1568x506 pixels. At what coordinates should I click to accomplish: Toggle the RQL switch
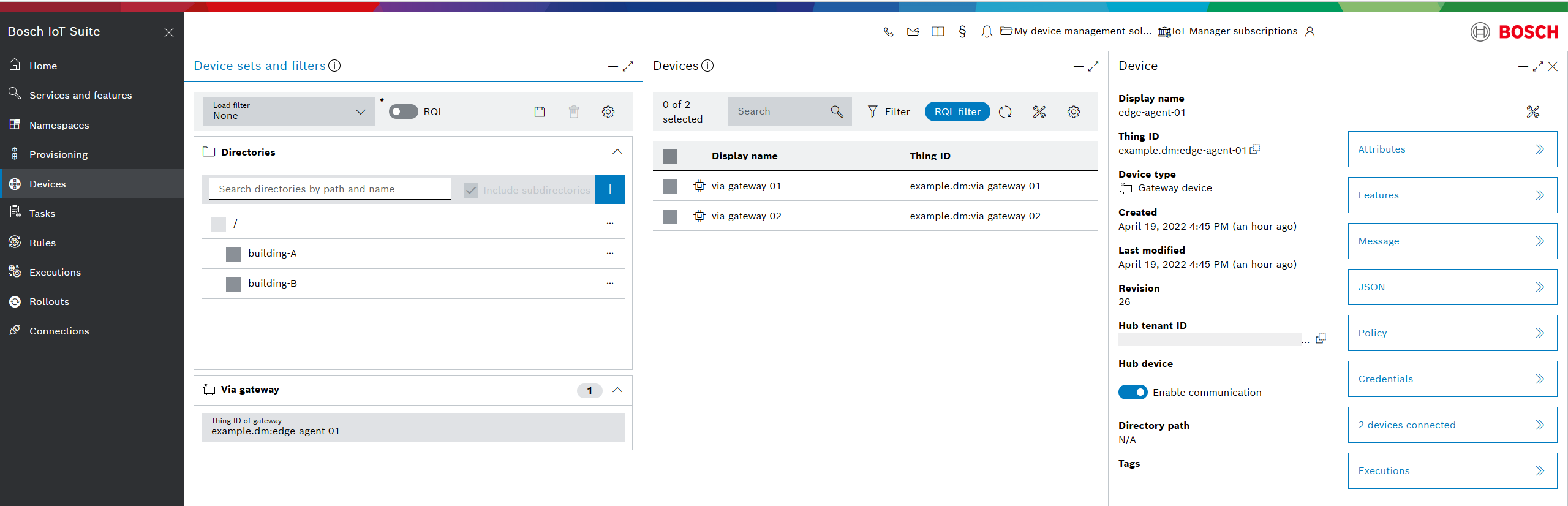tap(404, 111)
